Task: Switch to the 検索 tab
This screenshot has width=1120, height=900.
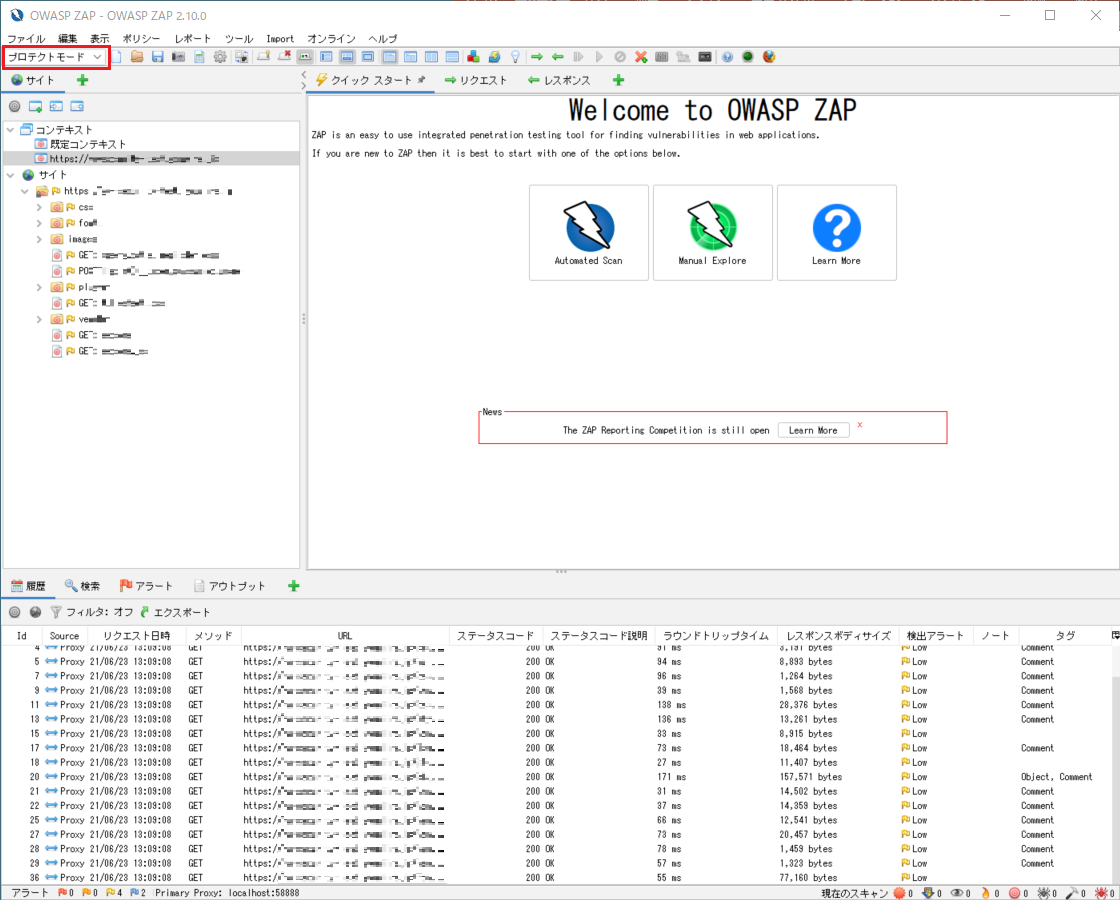Action: coord(82,586)
